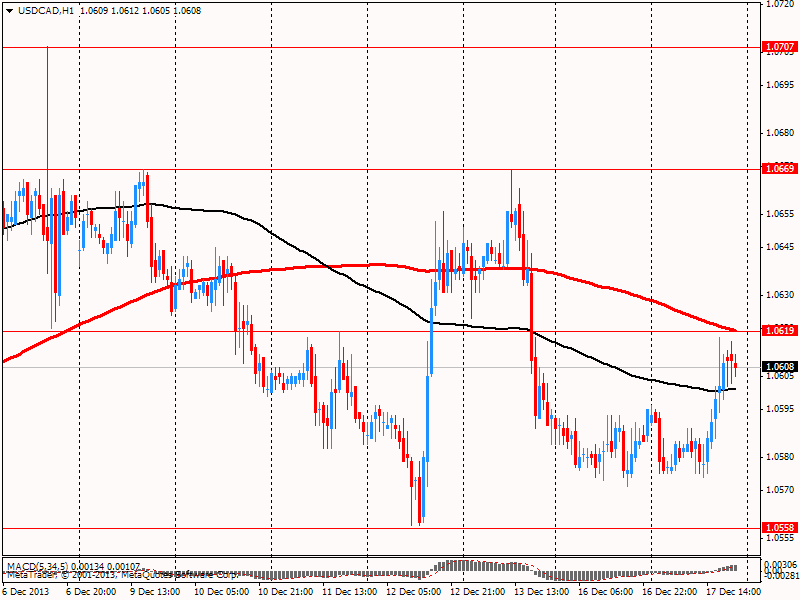Click the 11 Dec 13:00 time label
The width and height of the screenshot is (800, 600).
coord(349,591)
